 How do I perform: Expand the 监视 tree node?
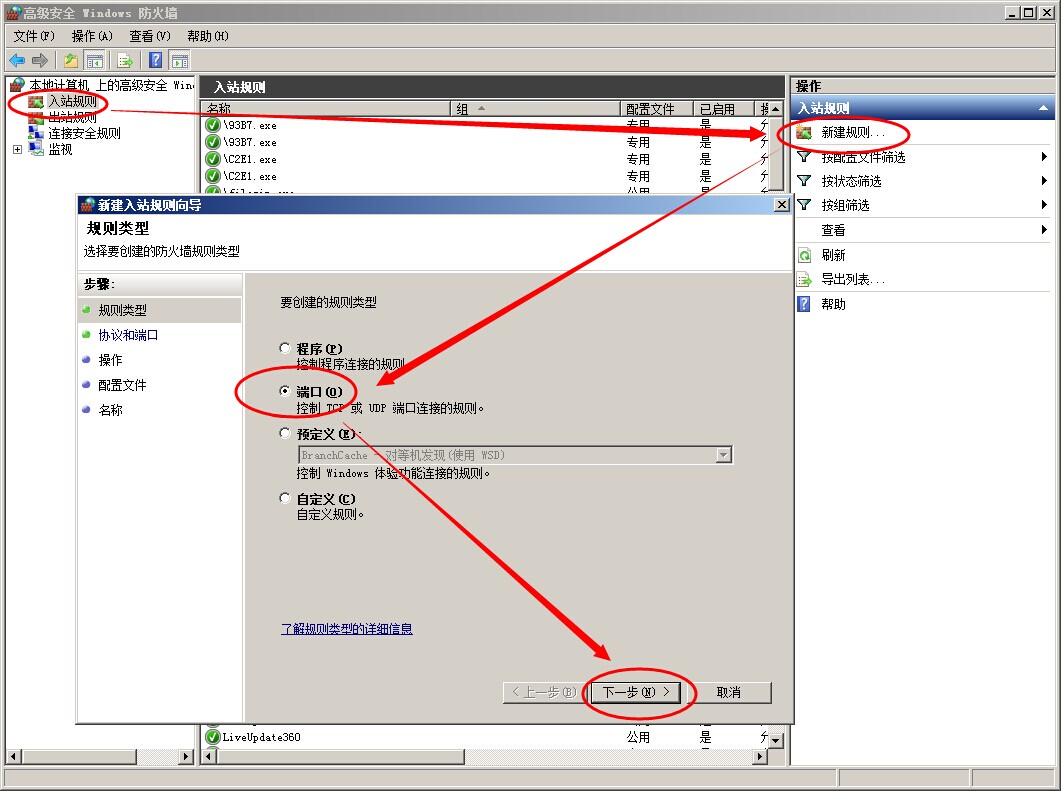coord(17,149)
